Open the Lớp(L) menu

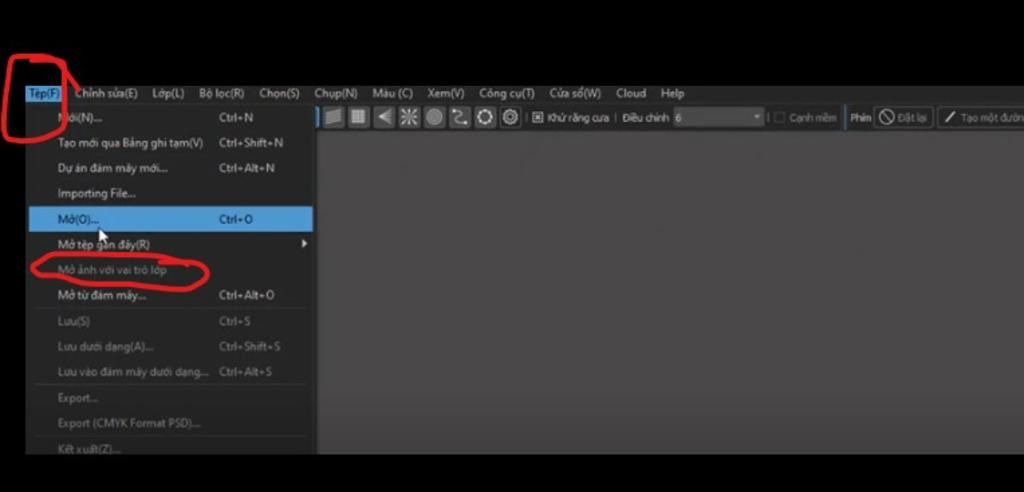[x=168, y=93]
